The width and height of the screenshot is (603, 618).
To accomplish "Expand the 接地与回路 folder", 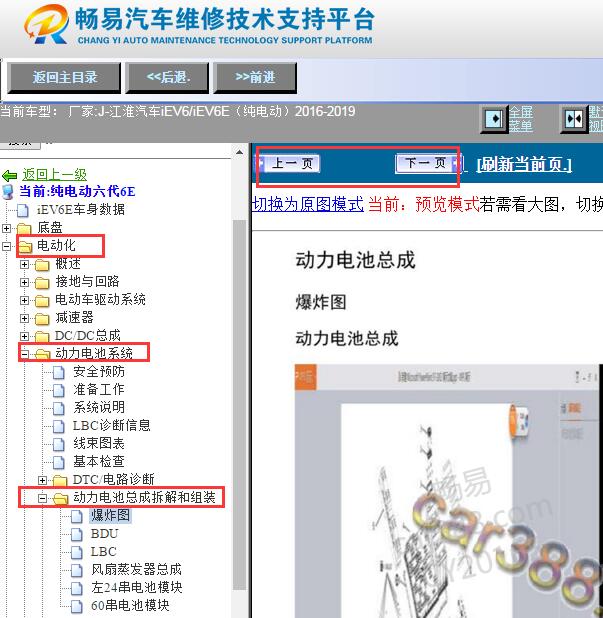I will tap(24, 282).
